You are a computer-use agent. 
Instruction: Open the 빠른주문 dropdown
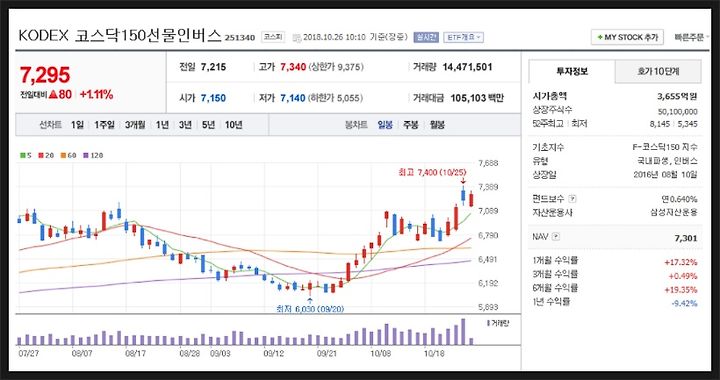click(692, 37)
